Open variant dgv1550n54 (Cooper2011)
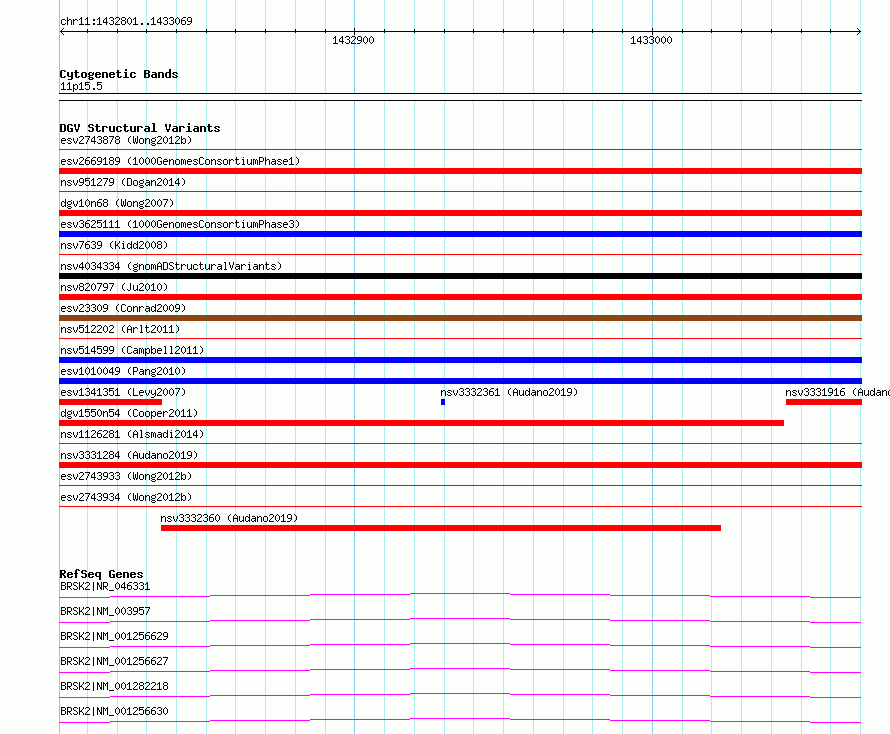This screenshot has width=890, height=734. tap(129, 413)
